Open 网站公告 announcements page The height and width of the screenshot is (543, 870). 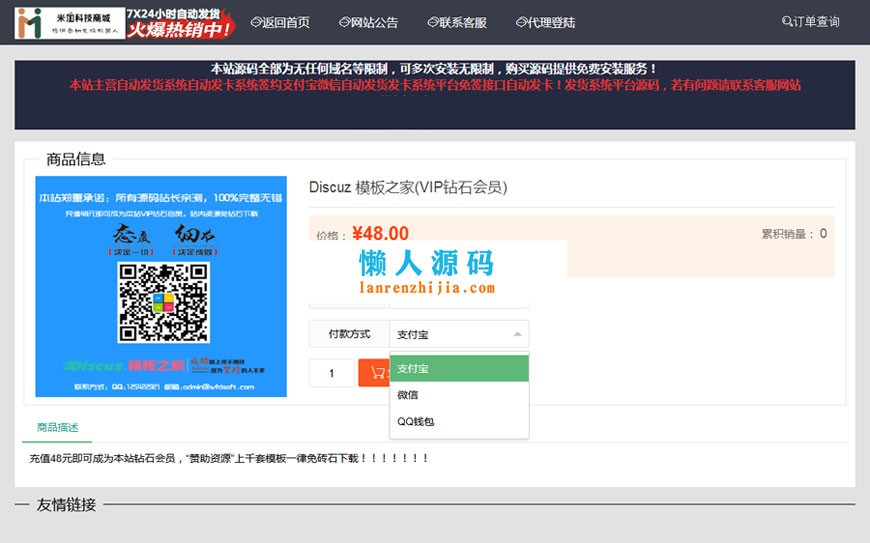click(368, 22)
